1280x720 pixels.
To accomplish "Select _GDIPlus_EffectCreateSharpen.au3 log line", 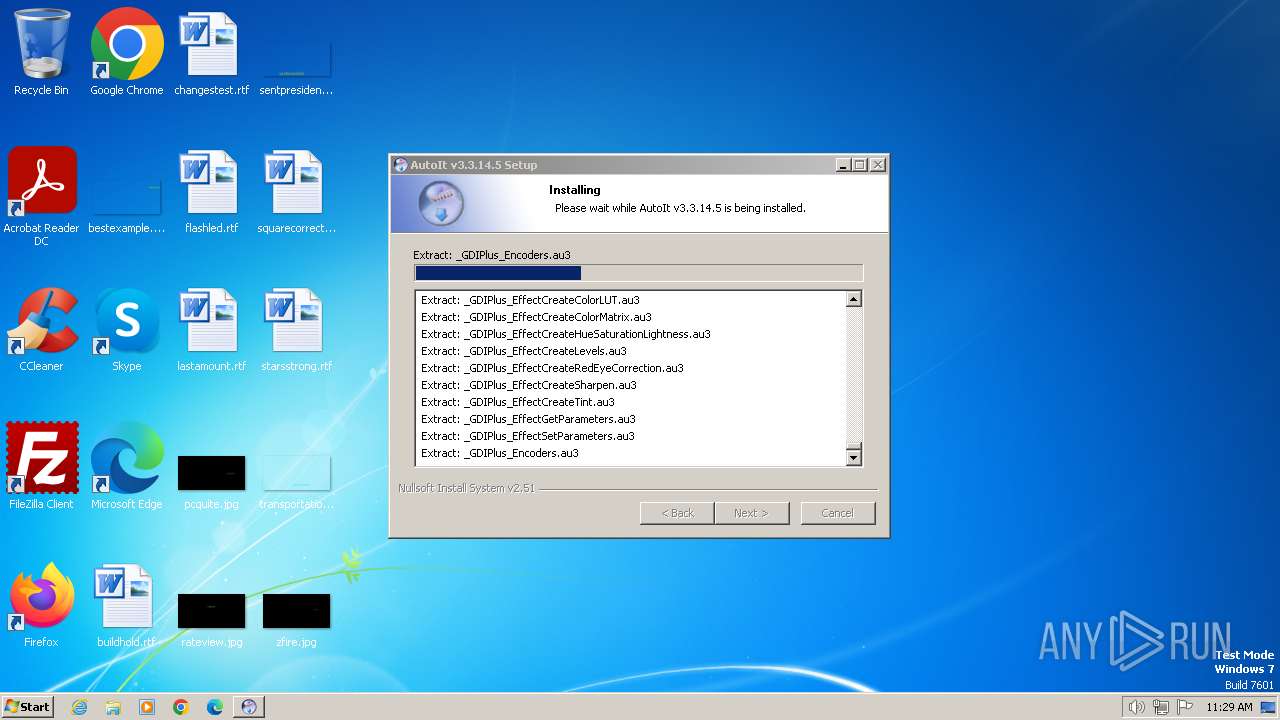I will [529, 385].
